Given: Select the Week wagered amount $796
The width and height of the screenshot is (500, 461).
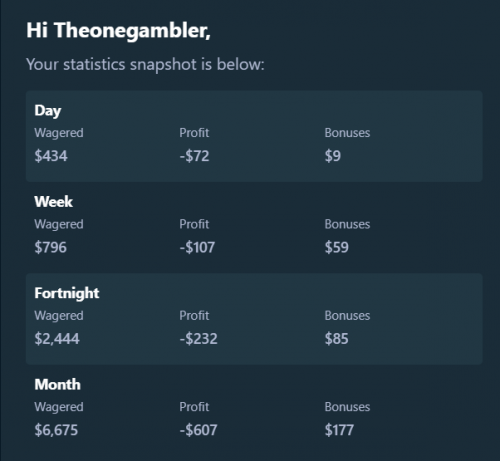Looking at the screenshot, I should pos(51,247).
